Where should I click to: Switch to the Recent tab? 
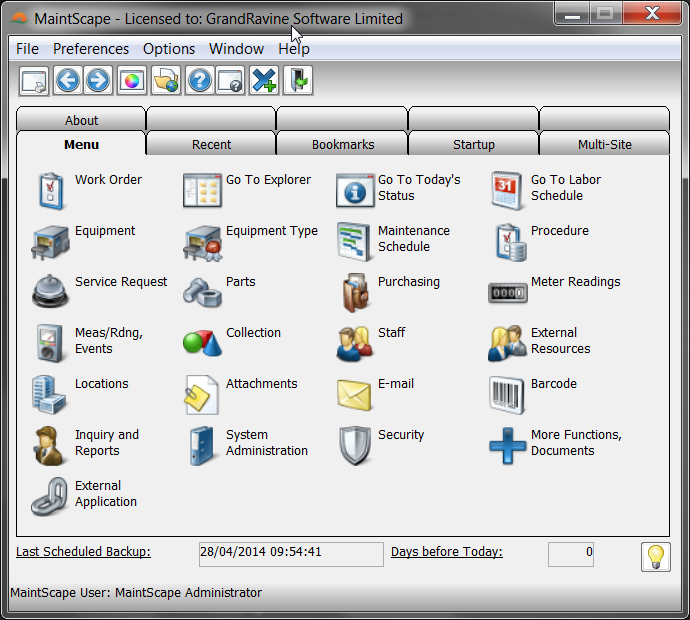tap(211, 144)
